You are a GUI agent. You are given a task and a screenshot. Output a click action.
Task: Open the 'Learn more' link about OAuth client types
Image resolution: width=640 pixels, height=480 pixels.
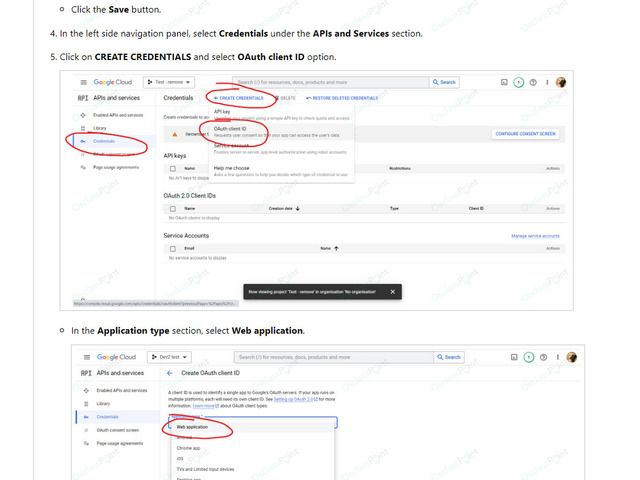click(x=205, y=406)
